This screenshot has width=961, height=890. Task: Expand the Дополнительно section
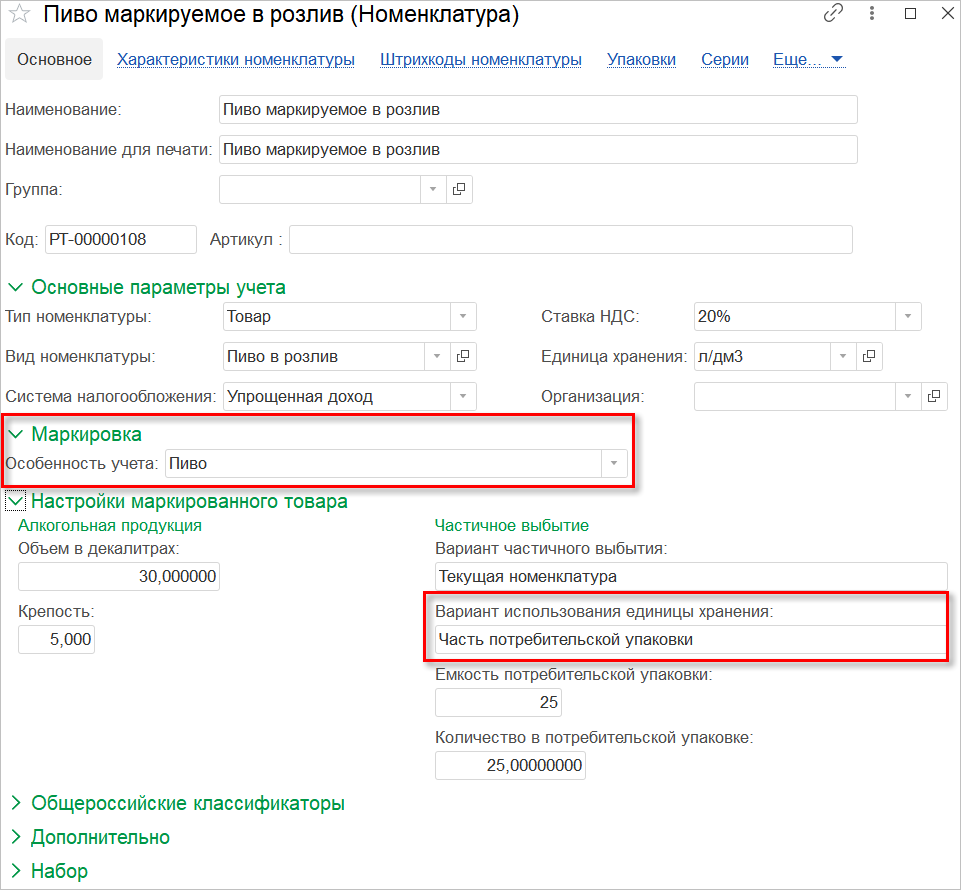click(x=17, y=837)
